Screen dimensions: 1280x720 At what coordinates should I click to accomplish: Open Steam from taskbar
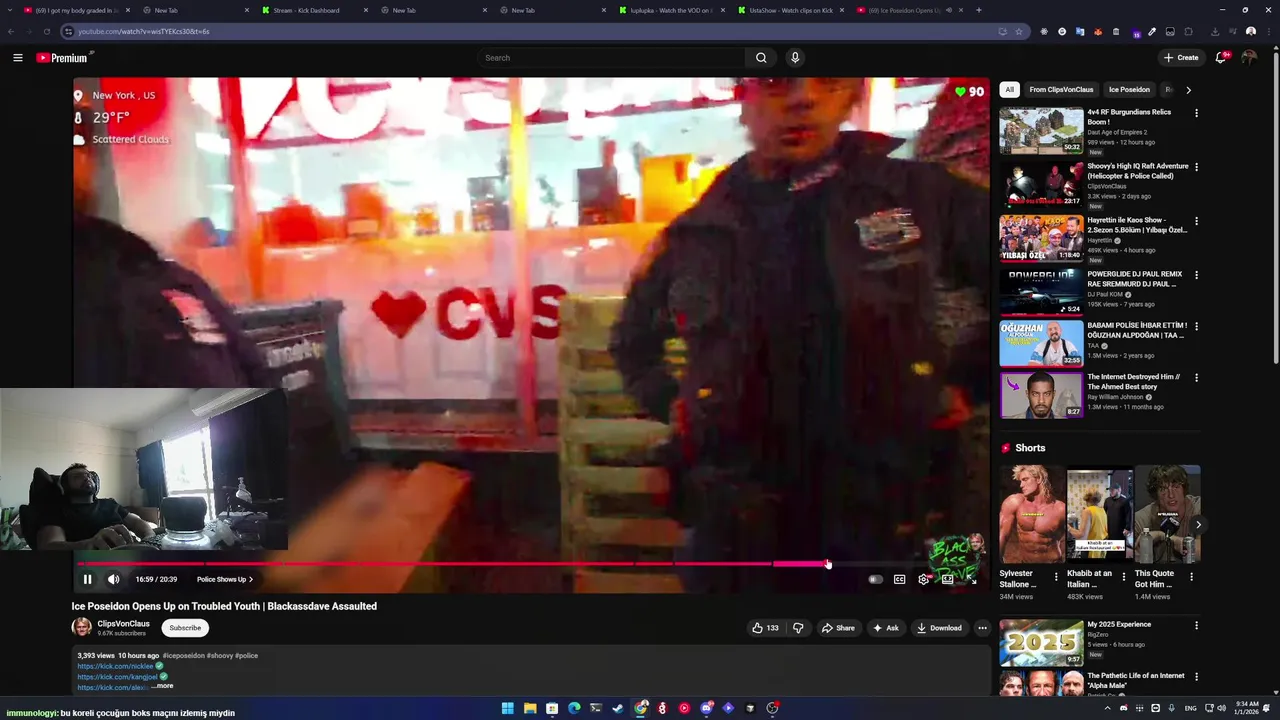click(618, 708)
